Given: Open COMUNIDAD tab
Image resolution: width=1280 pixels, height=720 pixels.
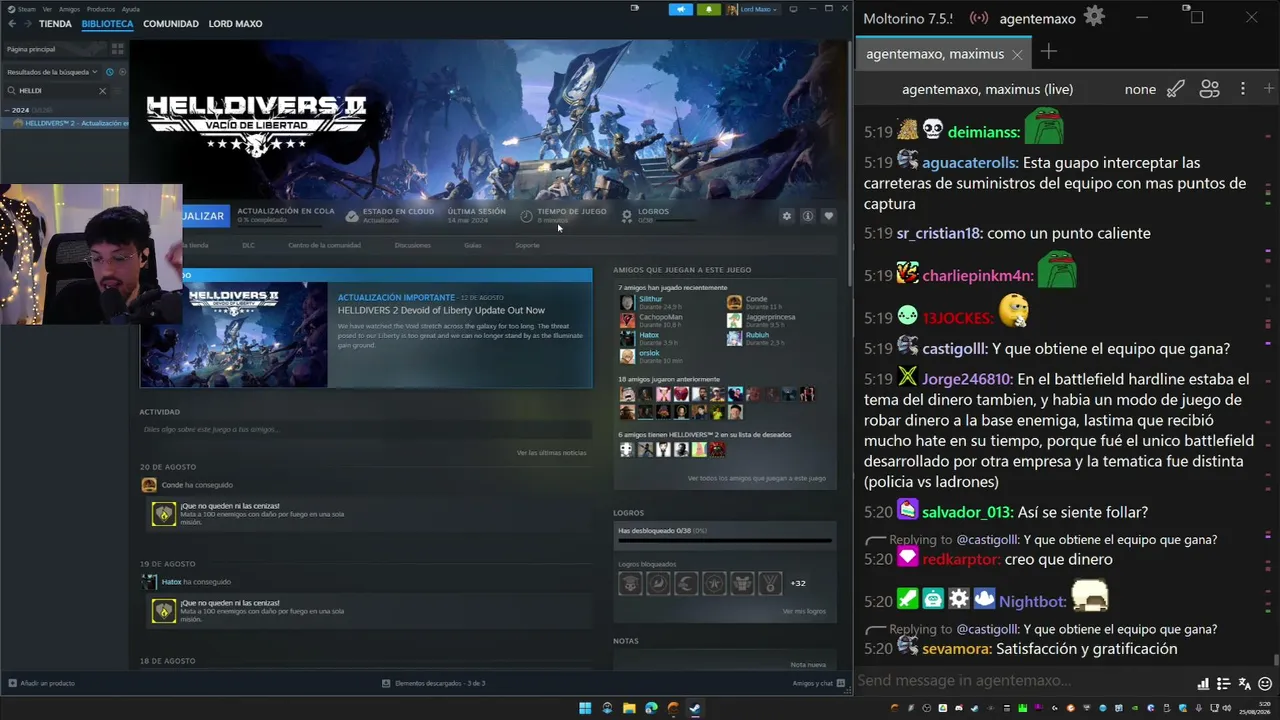Looking at the screenshot, I should 171,24.
